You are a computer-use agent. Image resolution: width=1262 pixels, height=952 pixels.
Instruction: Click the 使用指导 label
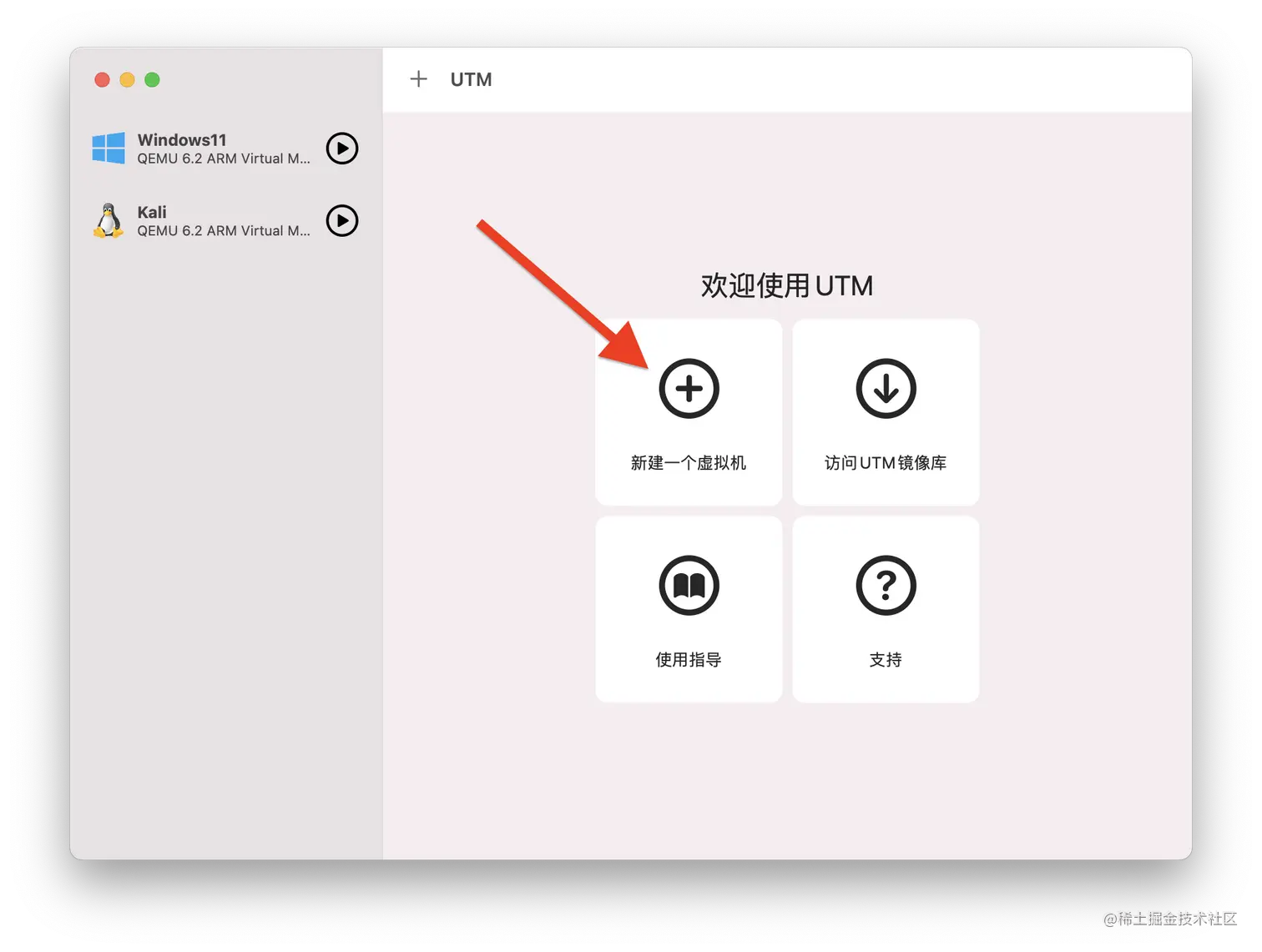[x=689, y=660]
